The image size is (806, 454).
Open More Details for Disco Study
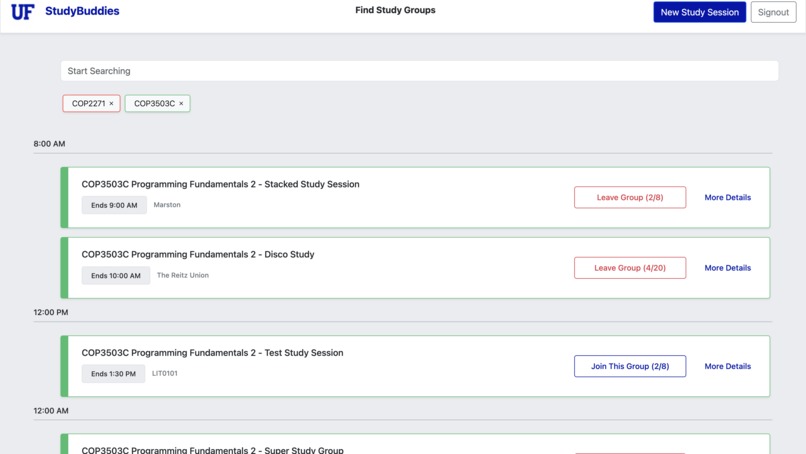(x=727, y=268)
